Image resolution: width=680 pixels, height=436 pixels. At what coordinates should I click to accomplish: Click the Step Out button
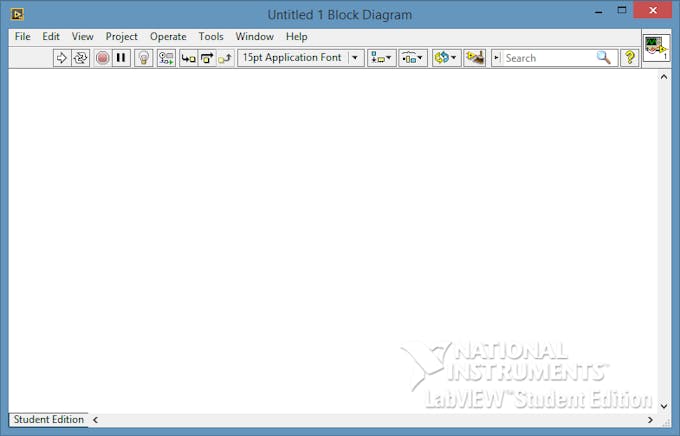[225, 58]
